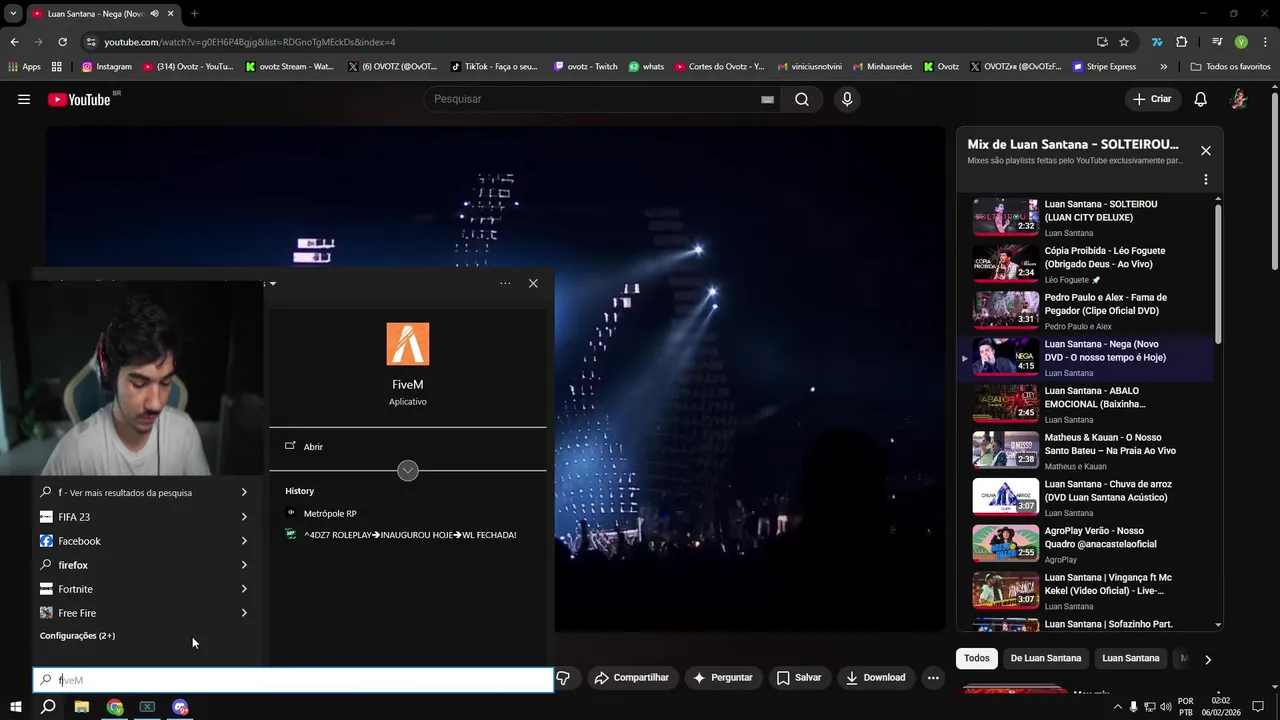Play Luan Santana - SOLTEIROU video thumbnail

coord(1005,216)
